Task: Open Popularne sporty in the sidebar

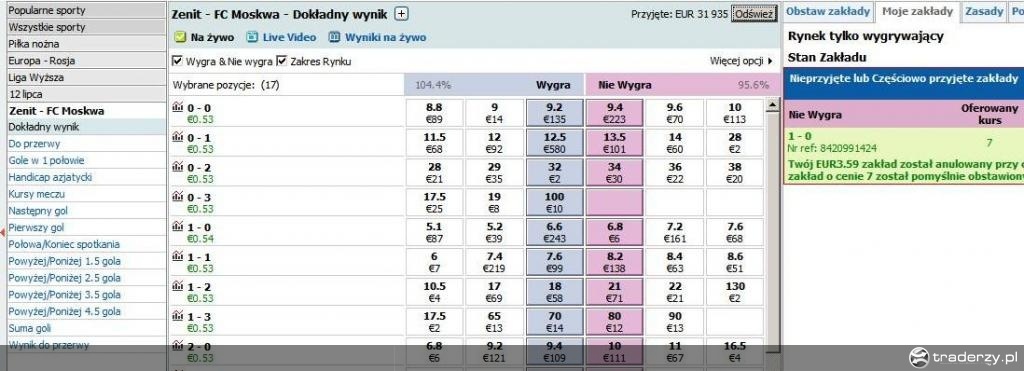Action: pyautogui.click(x=86, y=10)
